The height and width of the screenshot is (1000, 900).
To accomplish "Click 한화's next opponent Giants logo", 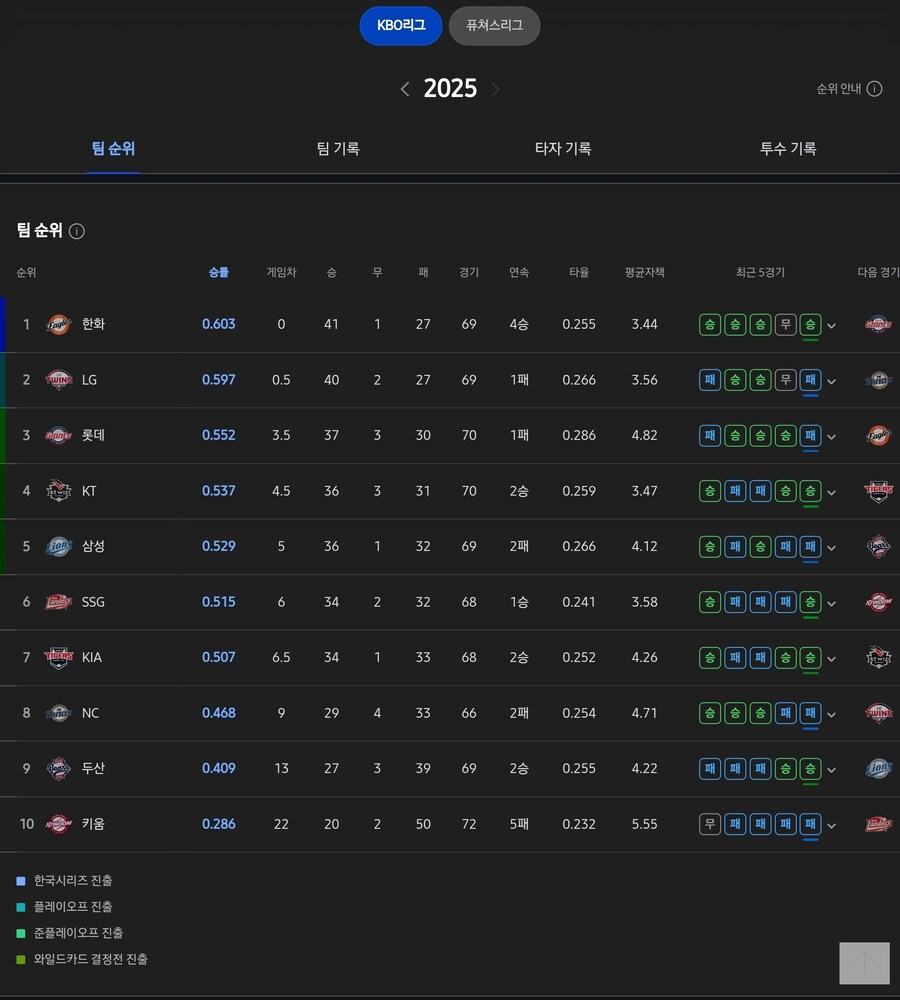I will click(878, 325).
